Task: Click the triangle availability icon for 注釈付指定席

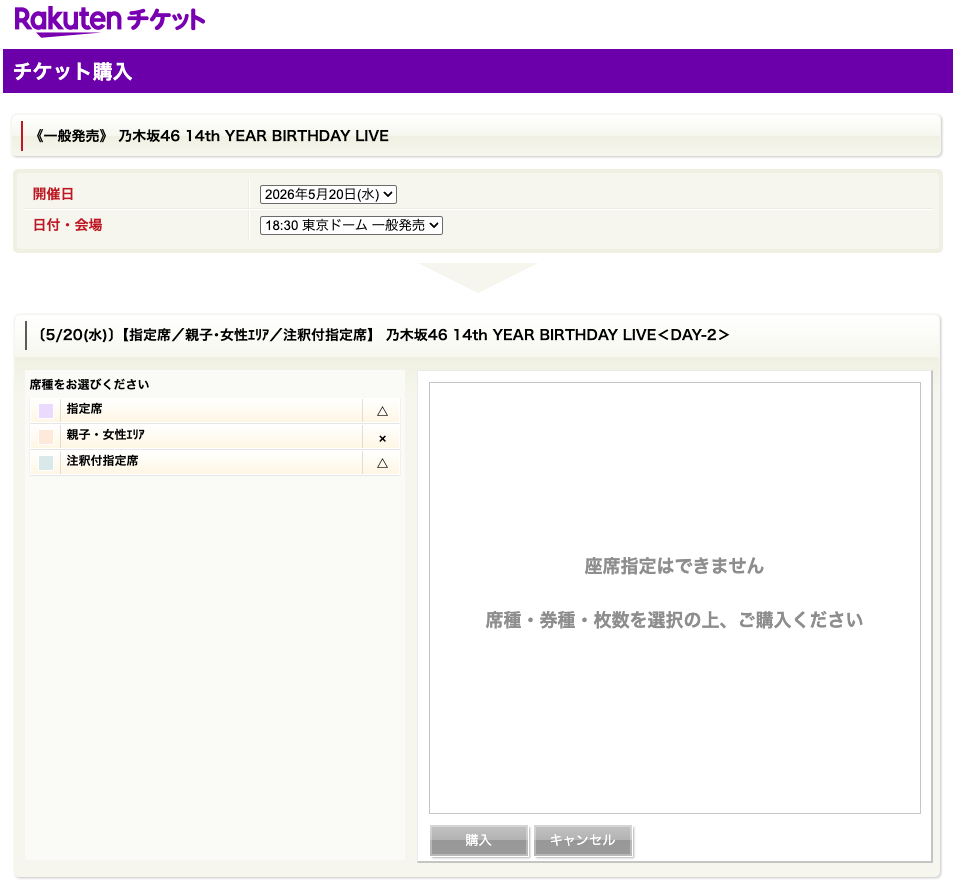Action: pyautogui.click(x=382, y=463)
